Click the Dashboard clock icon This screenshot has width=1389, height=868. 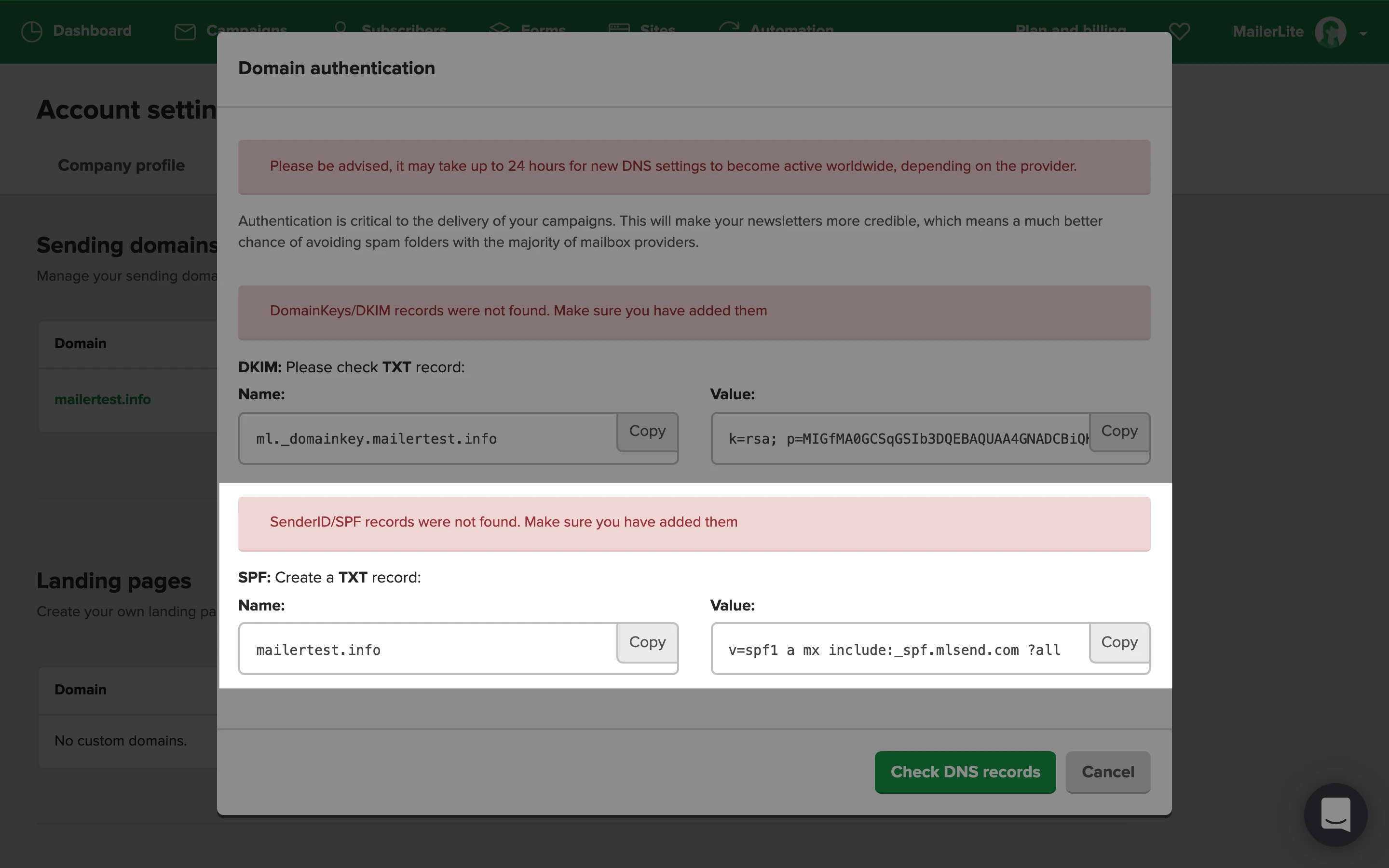tap(31, 31)
